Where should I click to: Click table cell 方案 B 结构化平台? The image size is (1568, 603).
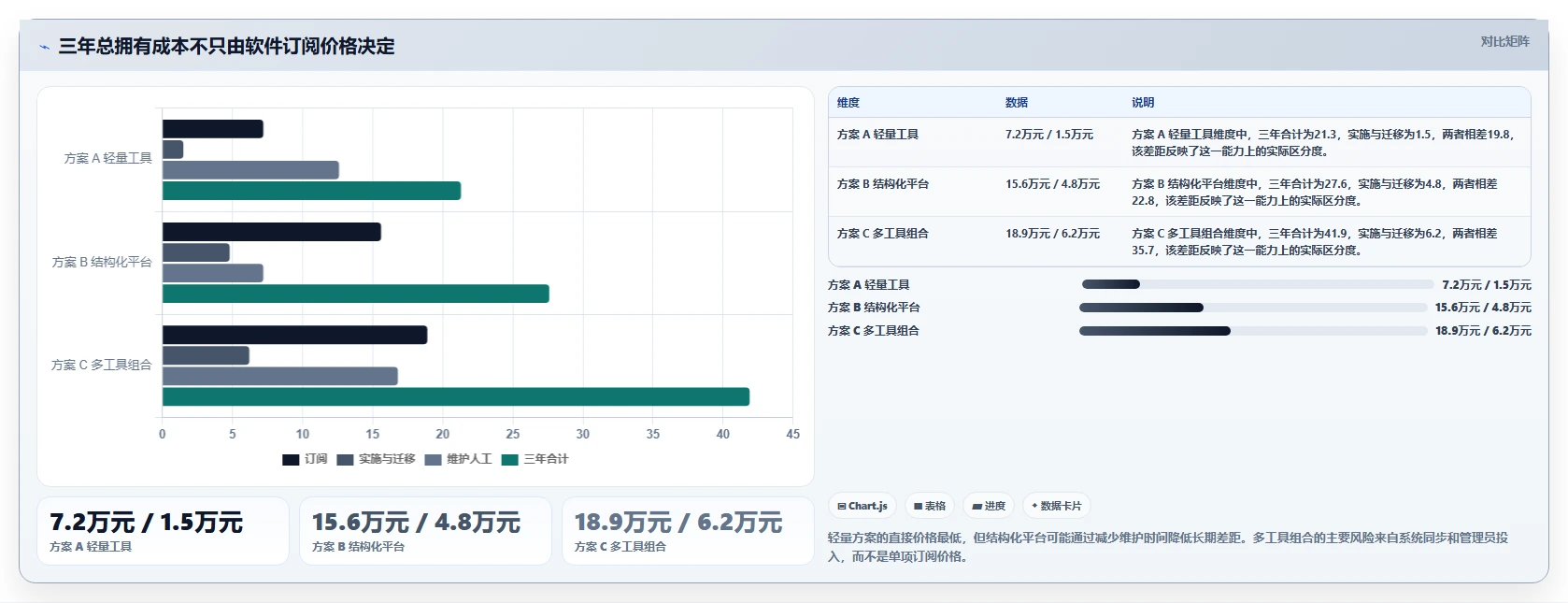coord(883,184)
